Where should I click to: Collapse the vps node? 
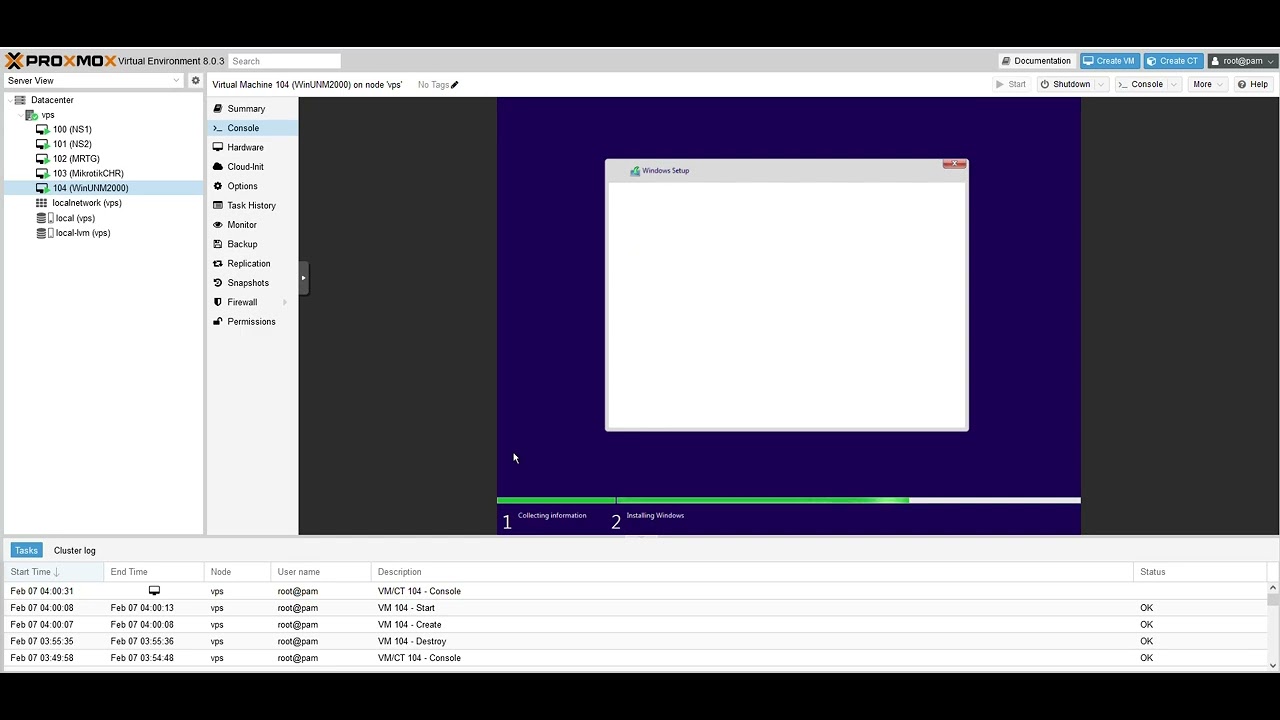coord(19,115)
